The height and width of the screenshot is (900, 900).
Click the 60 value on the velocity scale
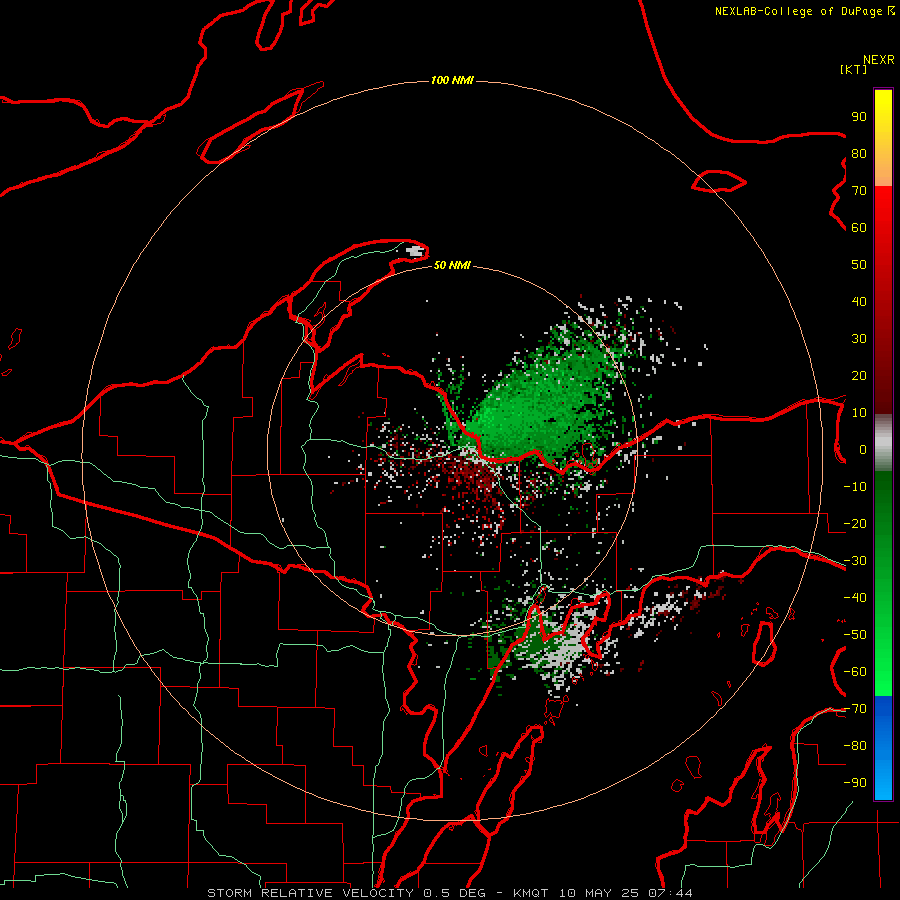(x=859, y=227)
